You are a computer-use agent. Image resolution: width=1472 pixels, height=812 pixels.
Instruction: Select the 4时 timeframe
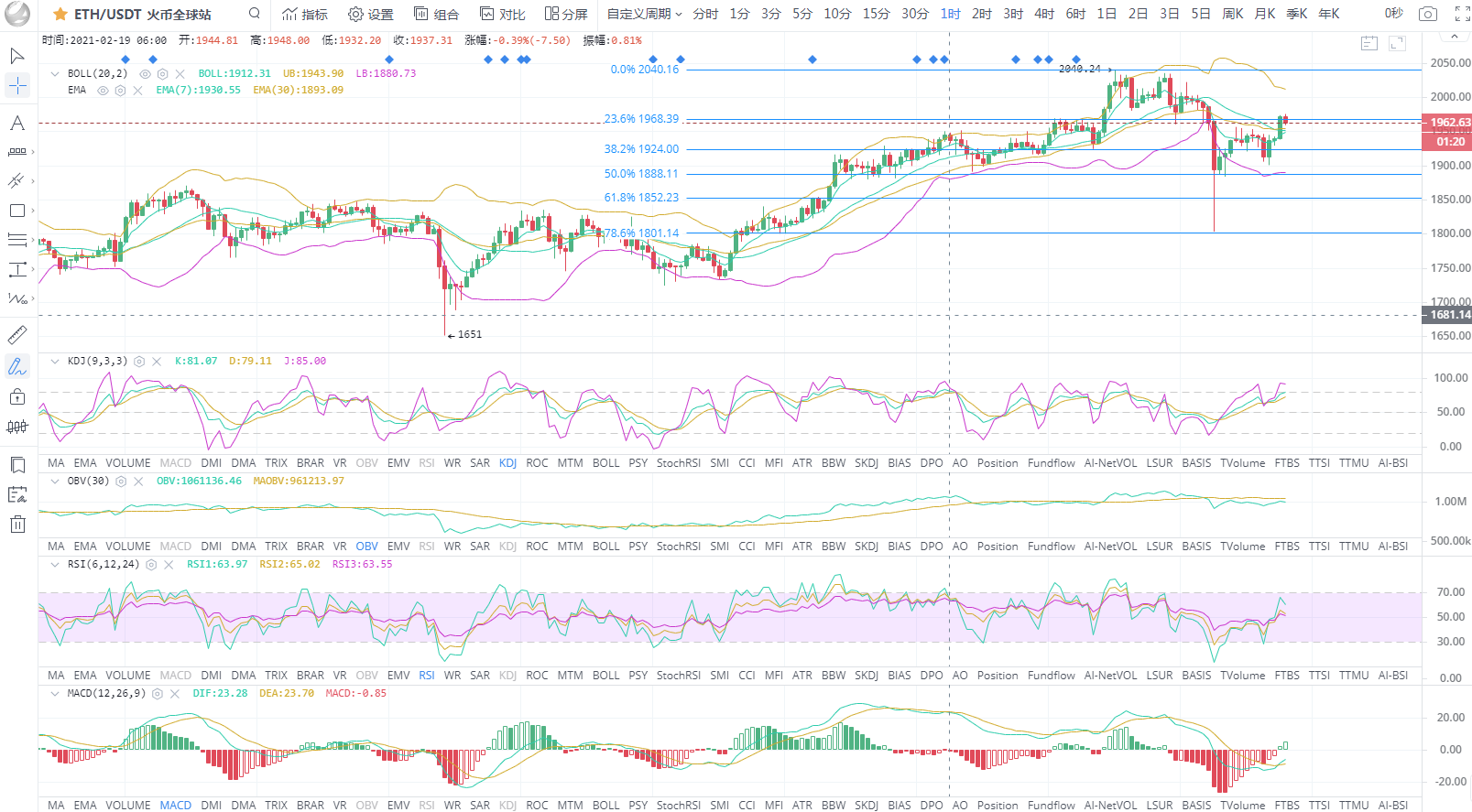pos(1044,14)
